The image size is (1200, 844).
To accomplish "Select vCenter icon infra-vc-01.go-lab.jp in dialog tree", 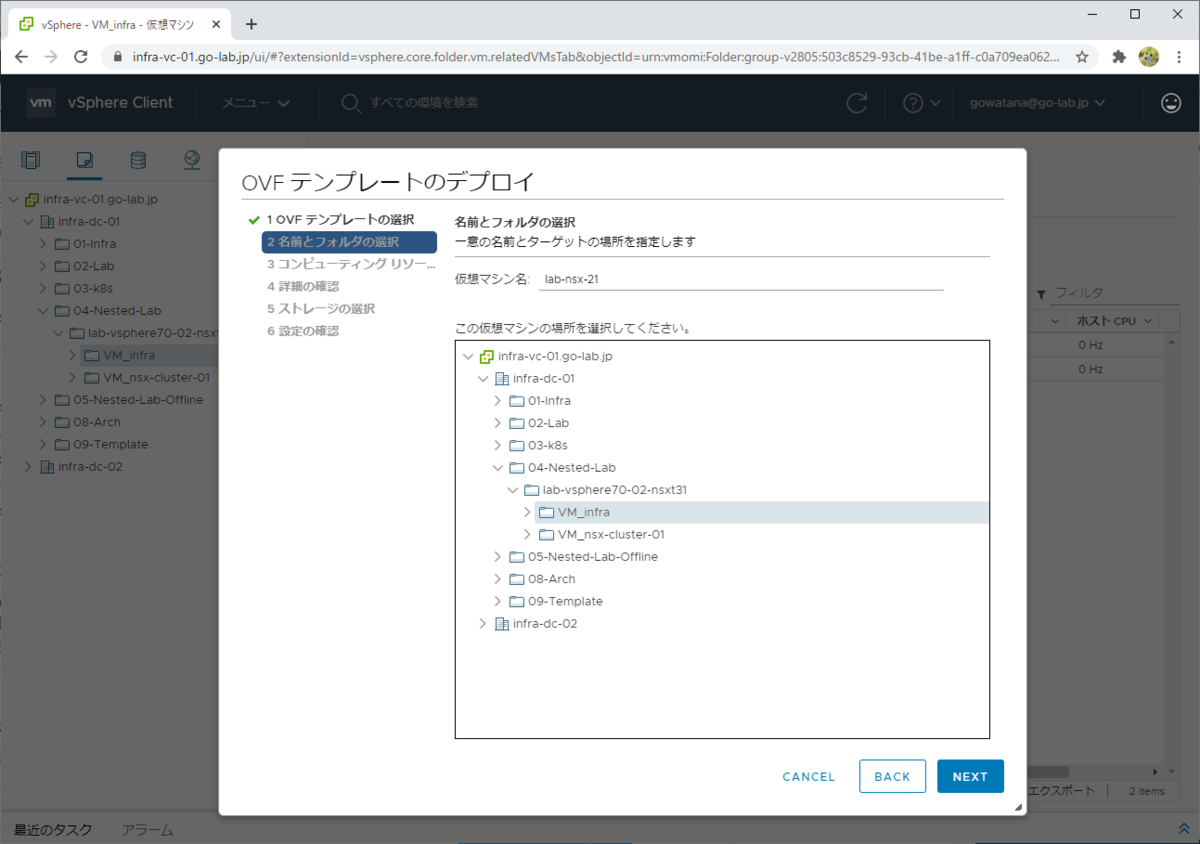I will coord(487,356).
